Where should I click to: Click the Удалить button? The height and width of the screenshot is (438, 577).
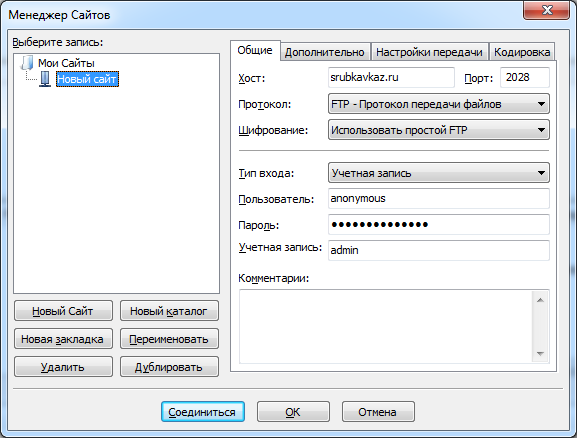[63, 367]
